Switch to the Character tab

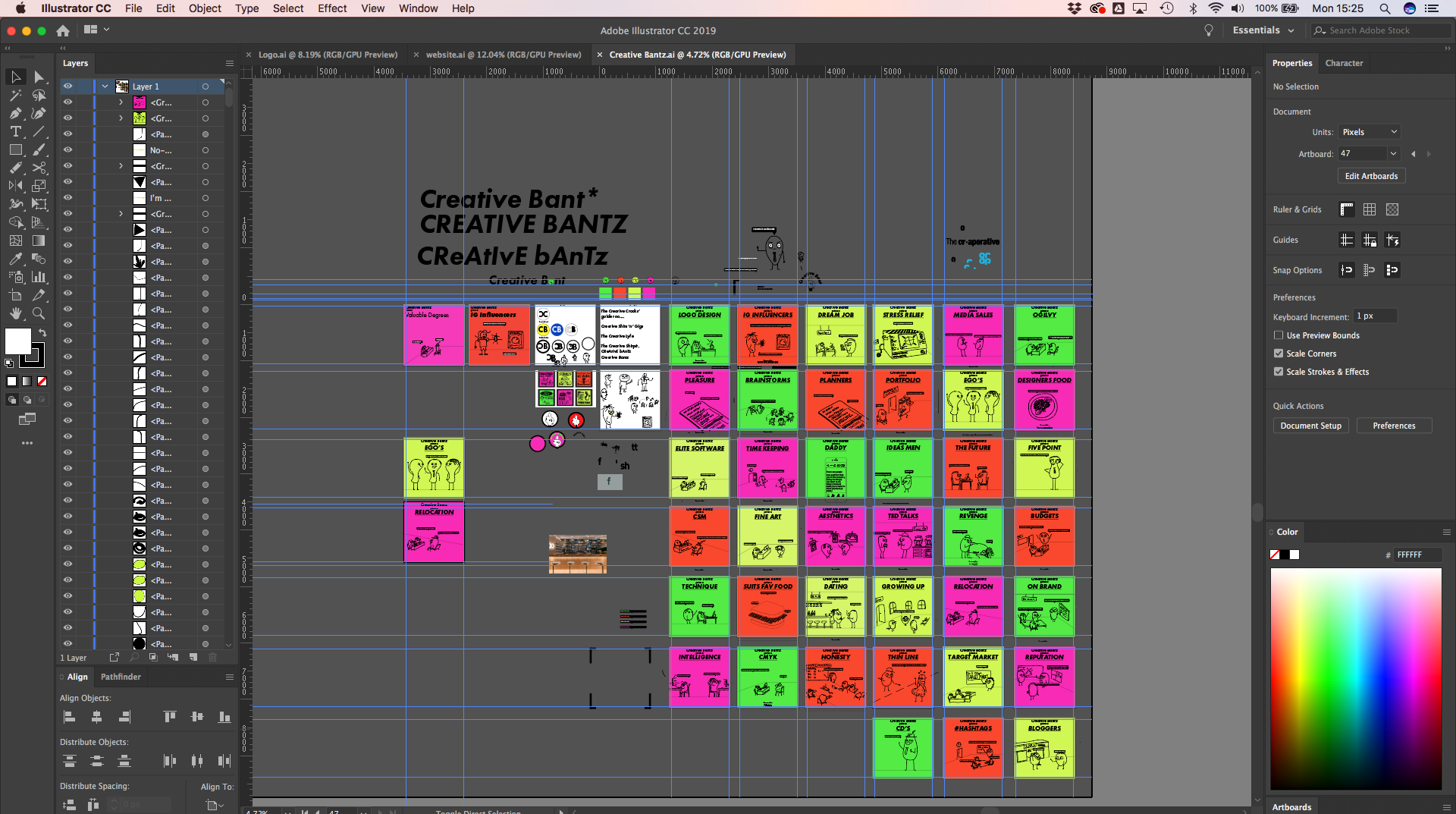1344,63
